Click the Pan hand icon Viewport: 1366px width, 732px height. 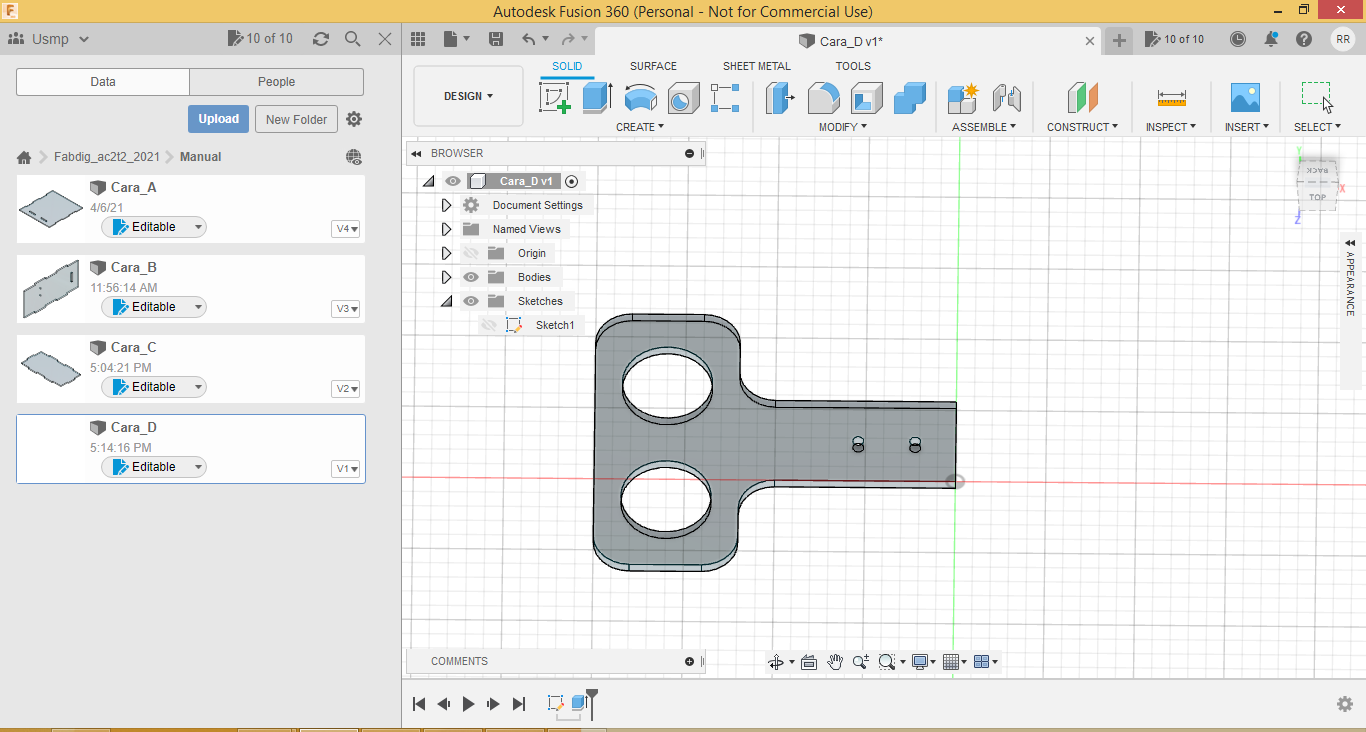click(x=835, y=662)
